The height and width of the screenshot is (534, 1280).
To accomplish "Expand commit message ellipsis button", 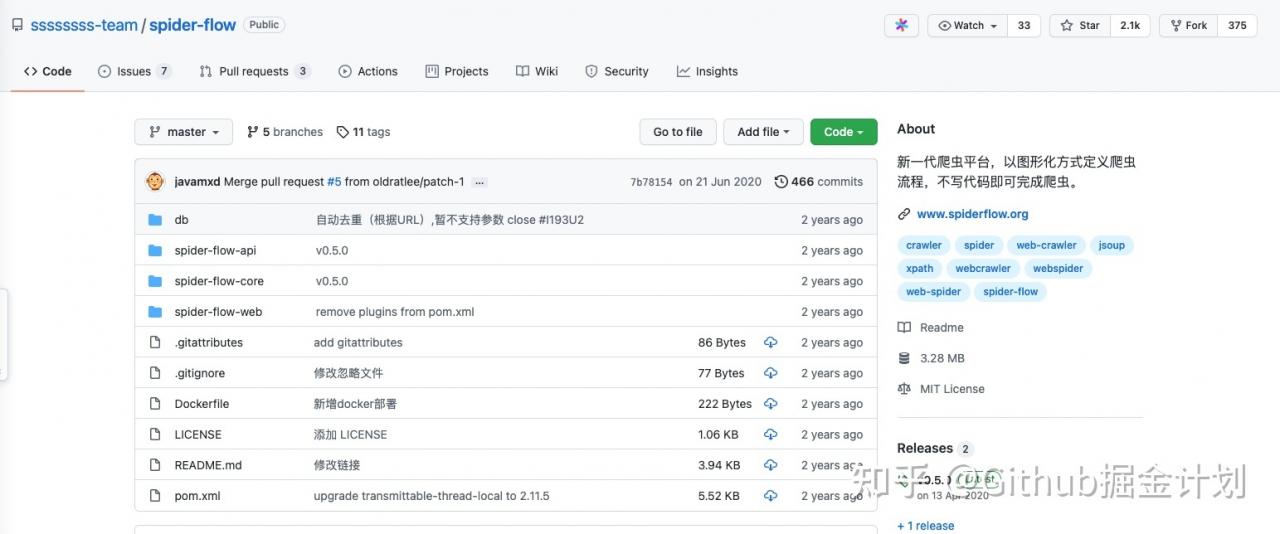I will 480,182.
